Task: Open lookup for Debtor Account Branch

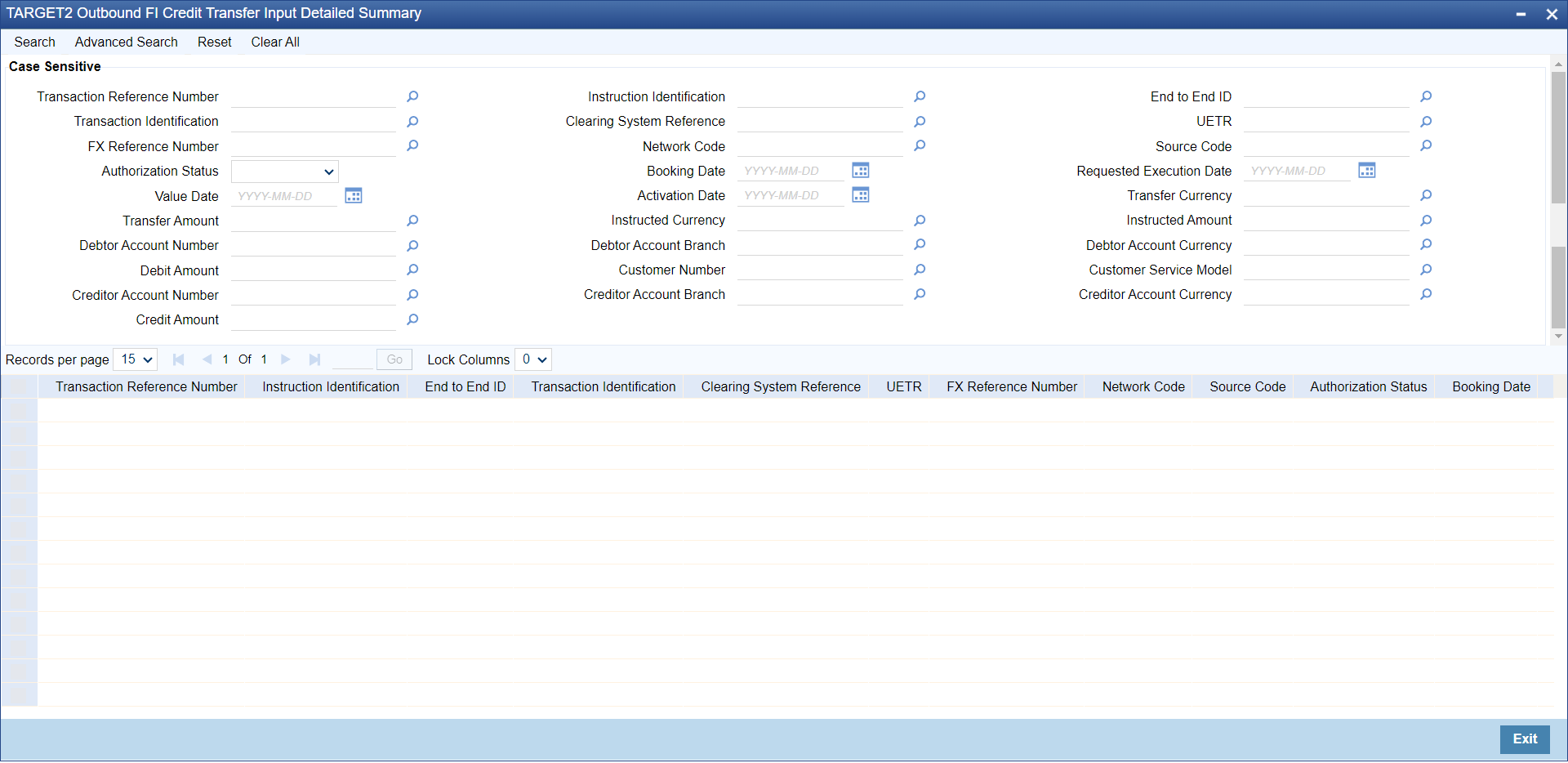Action: coord(920,245)
